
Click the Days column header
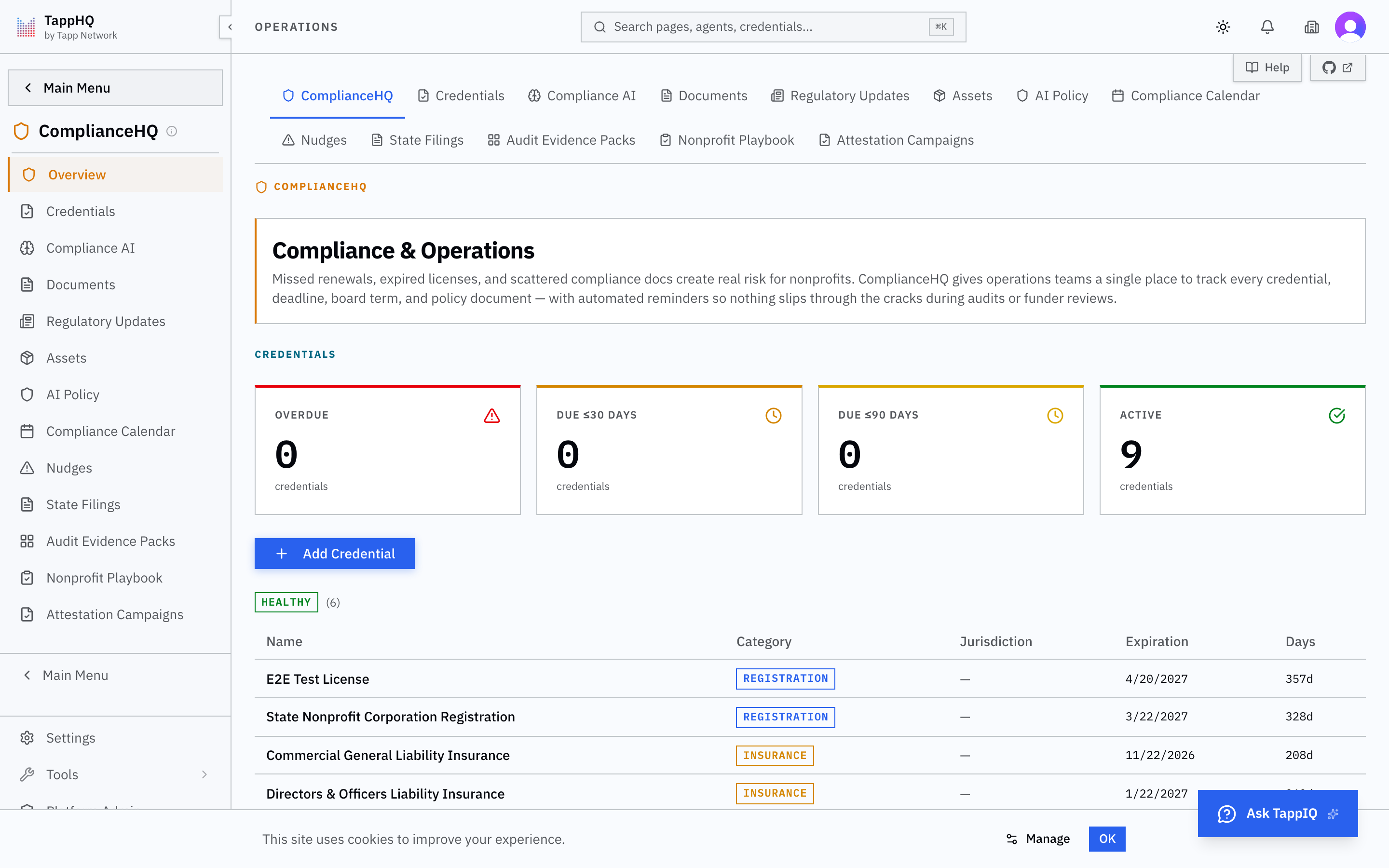[x=1300, y=641]
